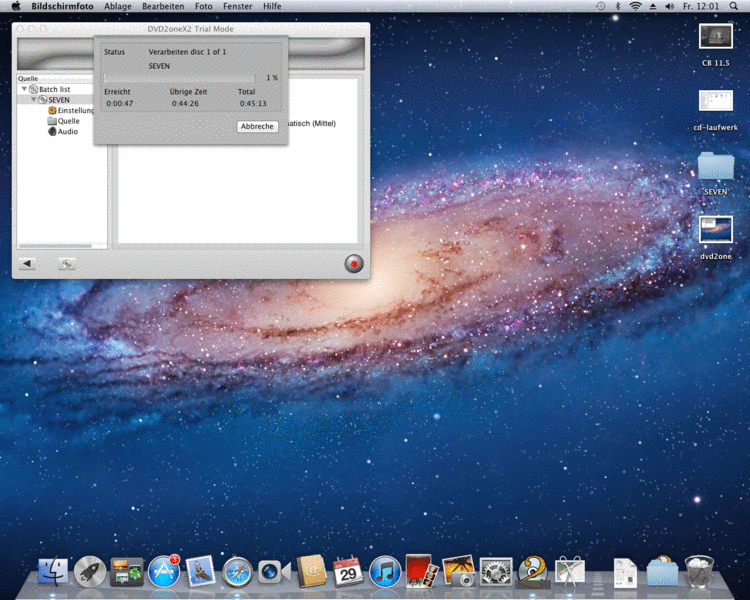Click the eject icon in menu bar
This screenshot has width=750, height=600.
(x=653, y=6)
